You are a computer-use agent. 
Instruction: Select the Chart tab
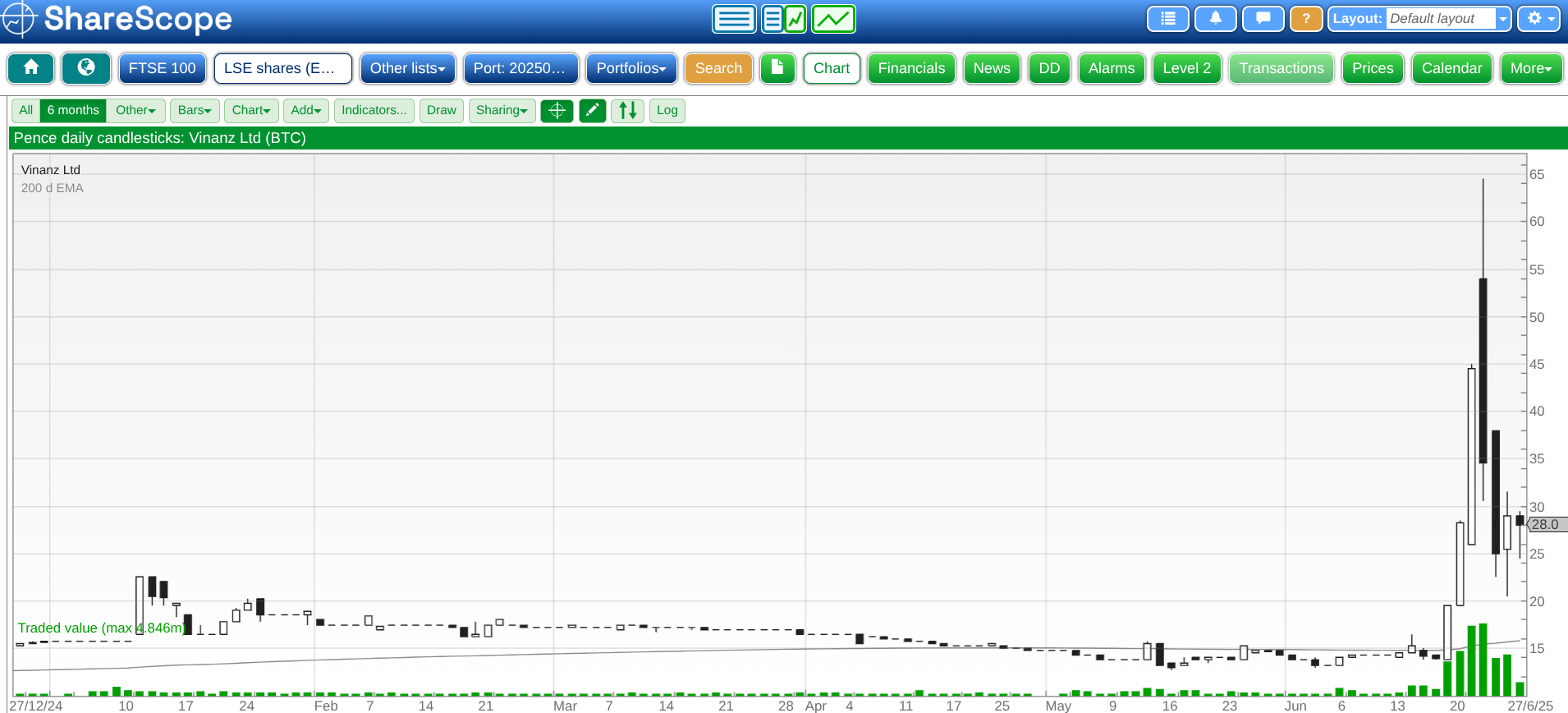tap(832, 68)
